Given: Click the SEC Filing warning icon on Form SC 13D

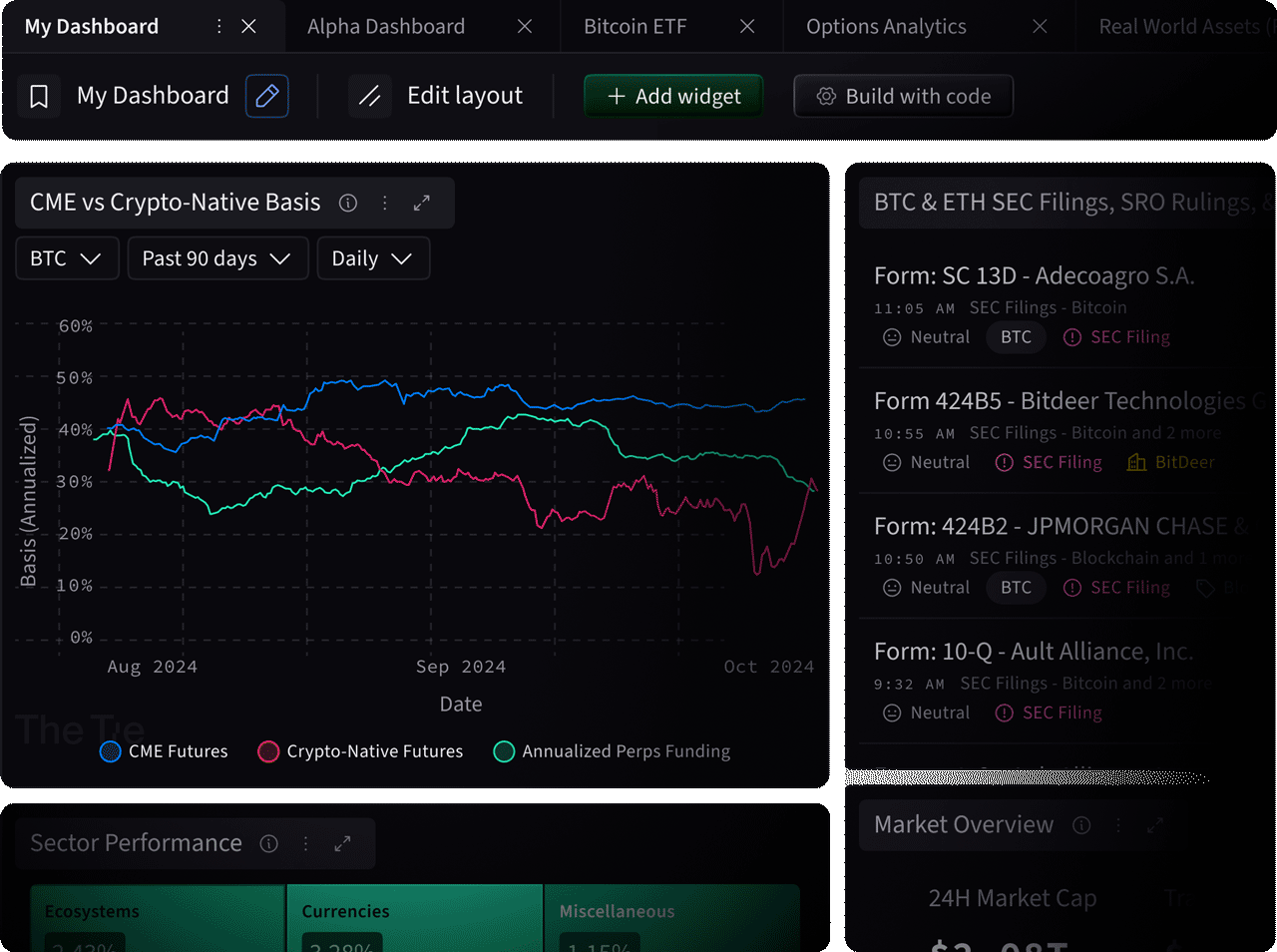Looking at the screenshot, I should (1072, 337).
